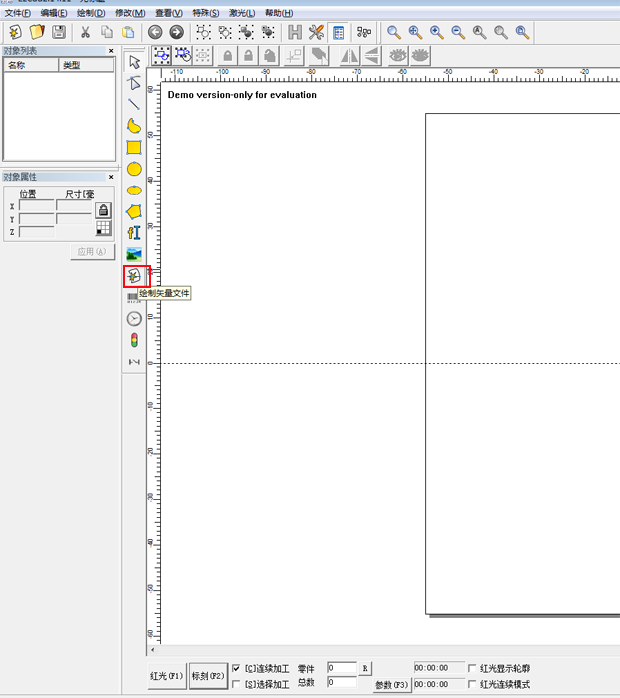
Task: Open a file with the folder icon
Action: point(37,32)
